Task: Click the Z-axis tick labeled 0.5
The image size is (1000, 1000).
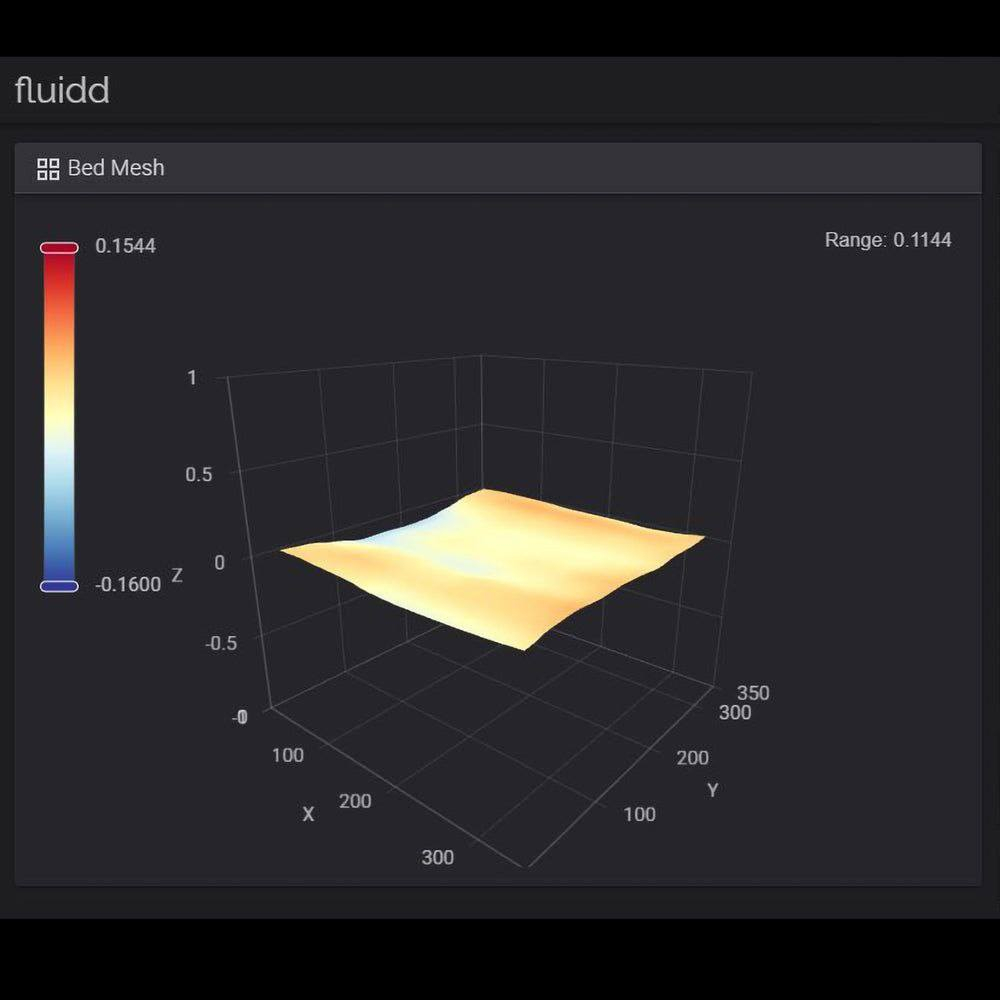Action: point(199,474)
